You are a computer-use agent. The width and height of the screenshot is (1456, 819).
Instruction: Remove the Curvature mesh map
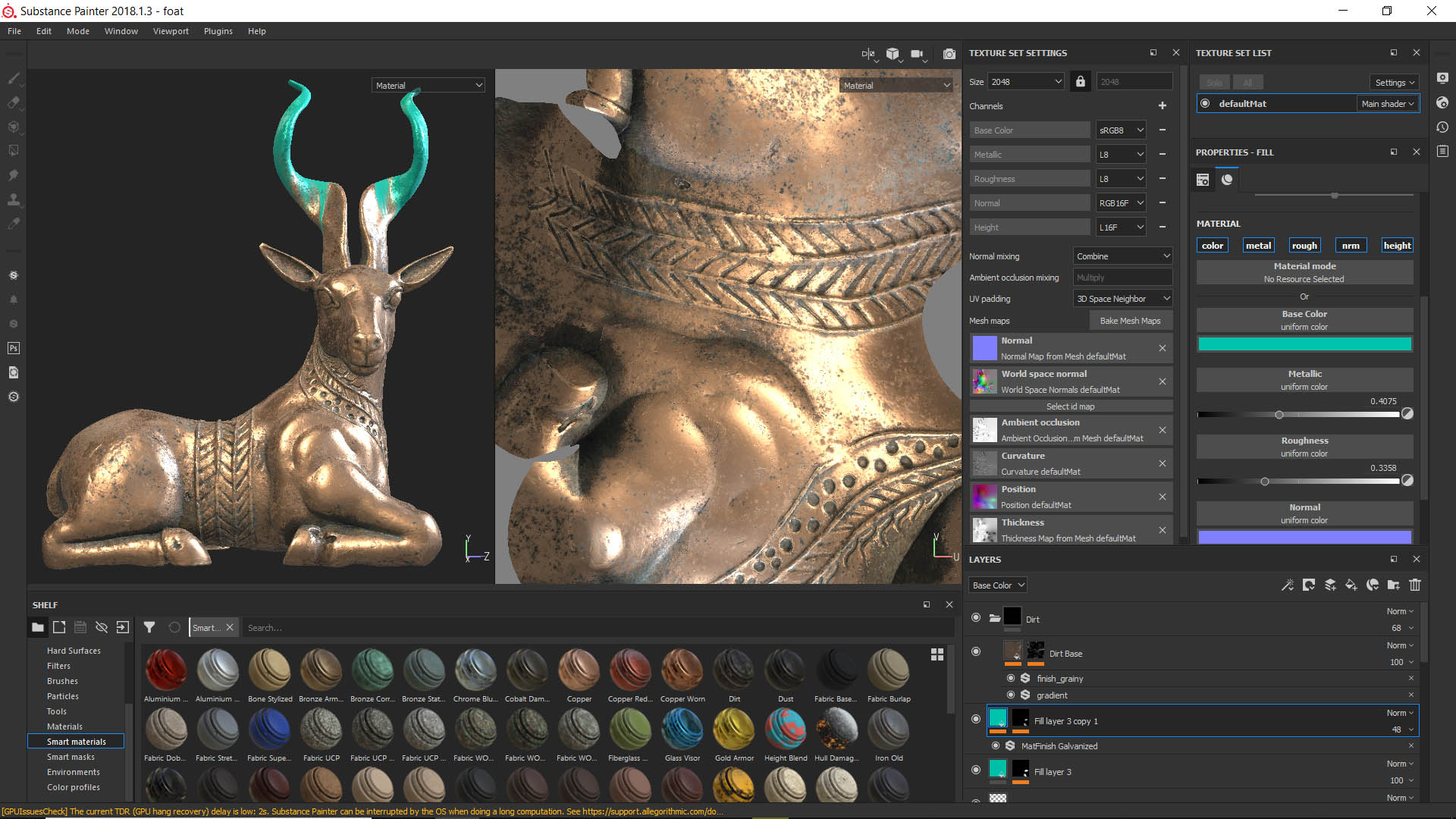tap(1163, 463)
